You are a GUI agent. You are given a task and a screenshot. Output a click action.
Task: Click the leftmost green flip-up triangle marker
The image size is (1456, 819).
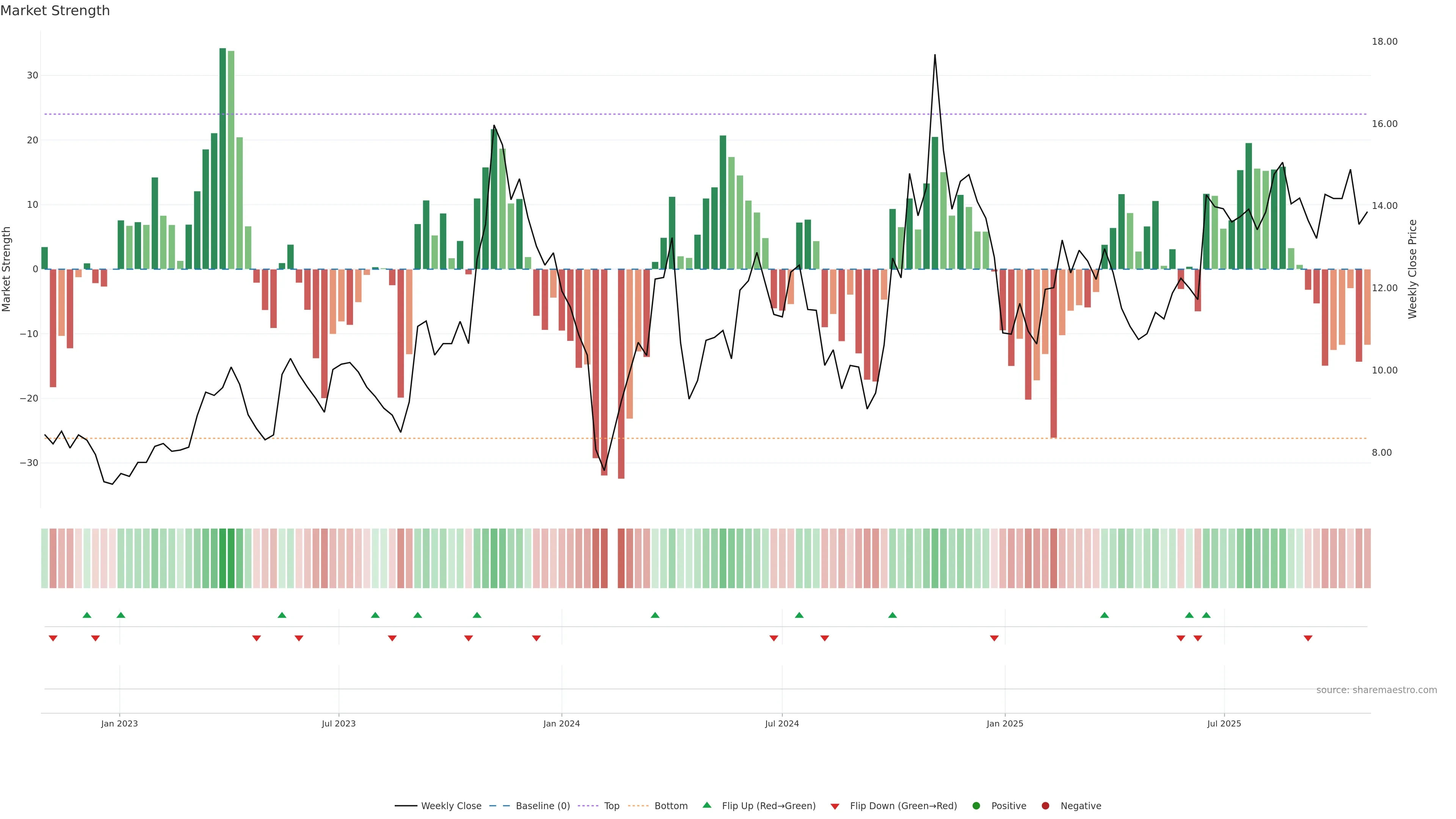(x=87, y=615)
